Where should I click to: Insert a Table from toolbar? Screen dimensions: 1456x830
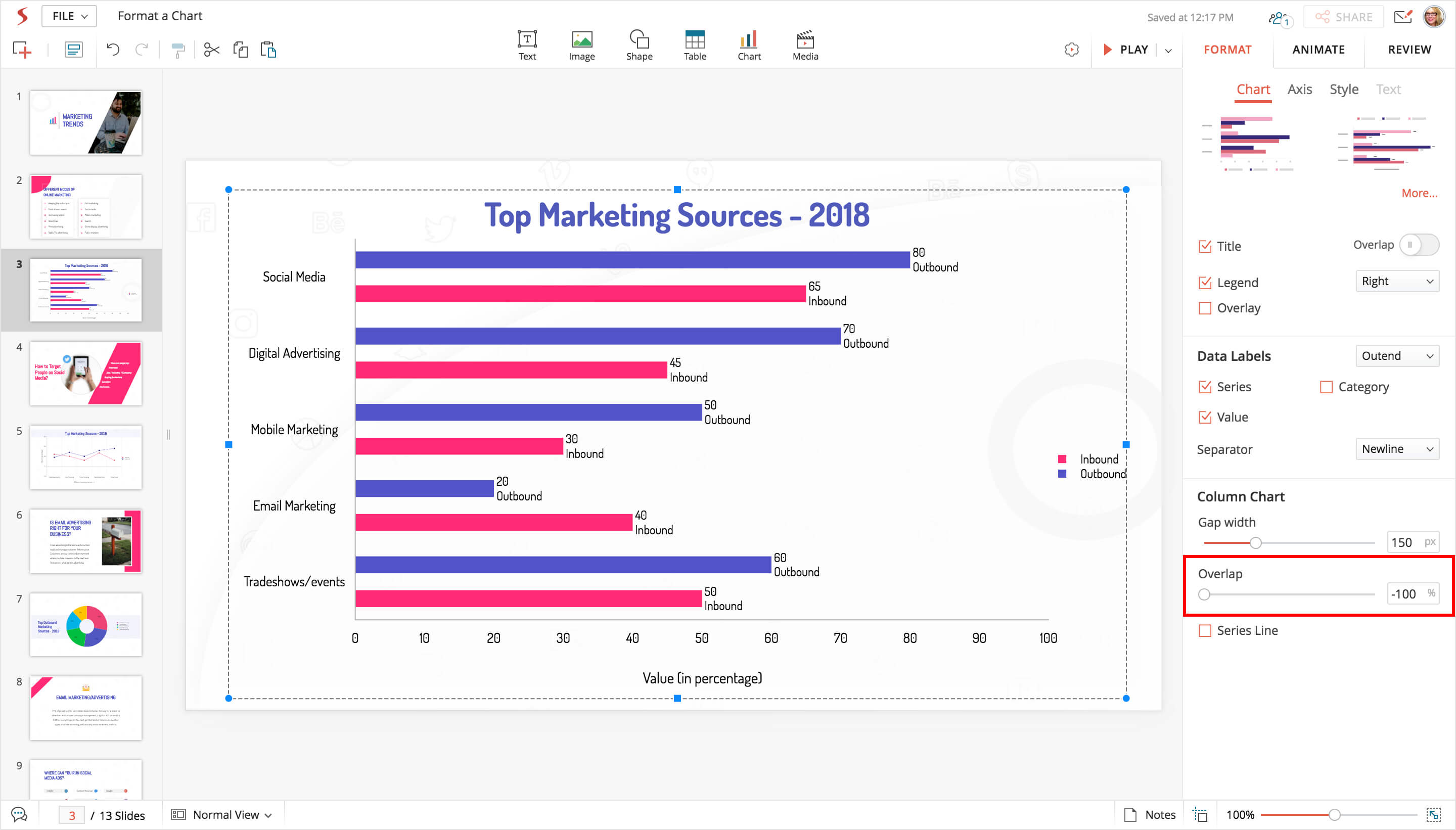[x=694, y=45]
